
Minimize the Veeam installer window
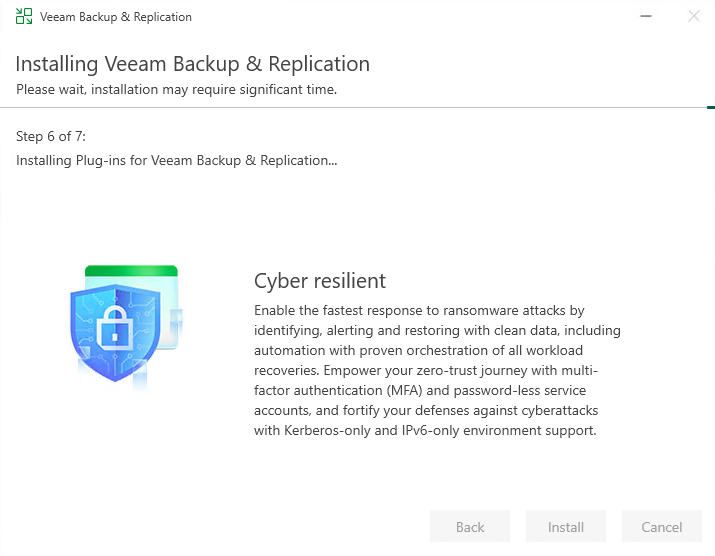[x=648, y=16]
